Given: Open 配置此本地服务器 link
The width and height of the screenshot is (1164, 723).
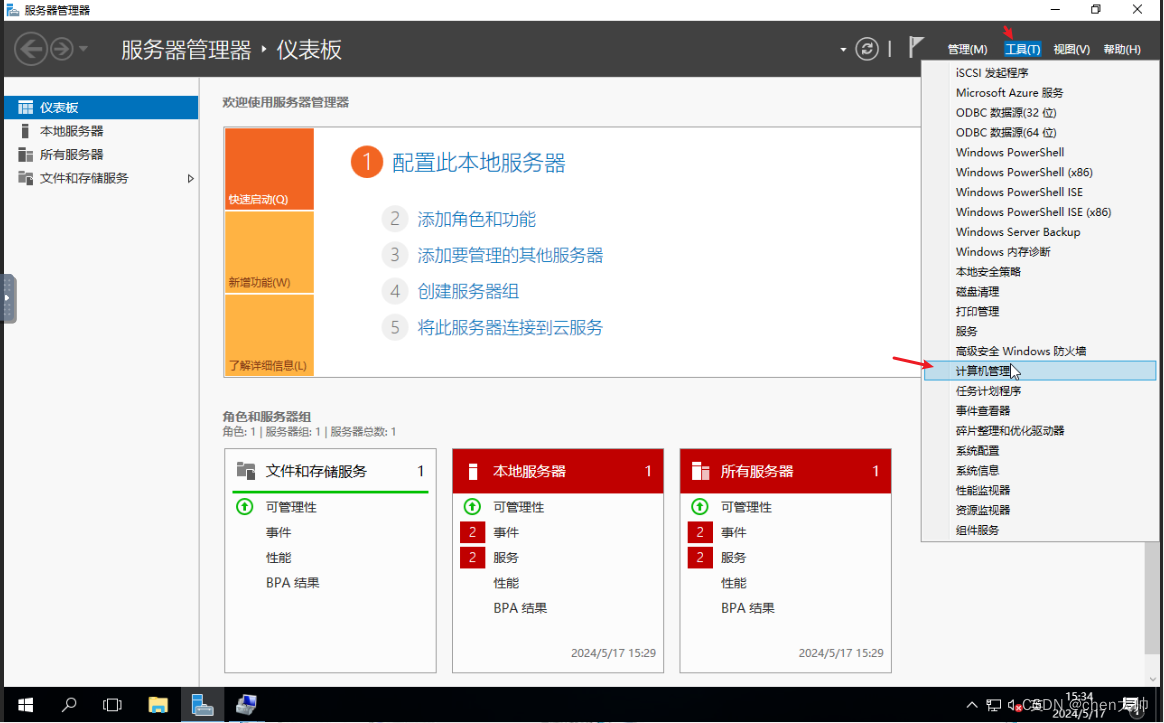Looking at the screenshot, I should (479, 163).
